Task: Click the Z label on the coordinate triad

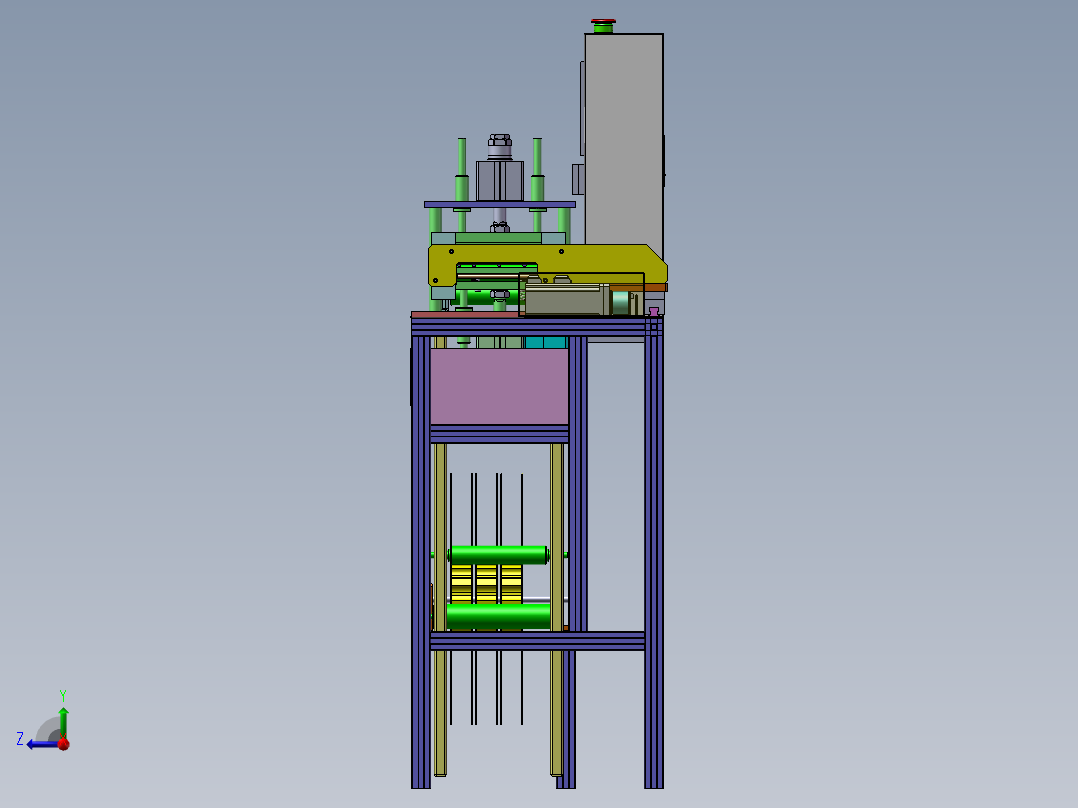Action: [19, 738]
